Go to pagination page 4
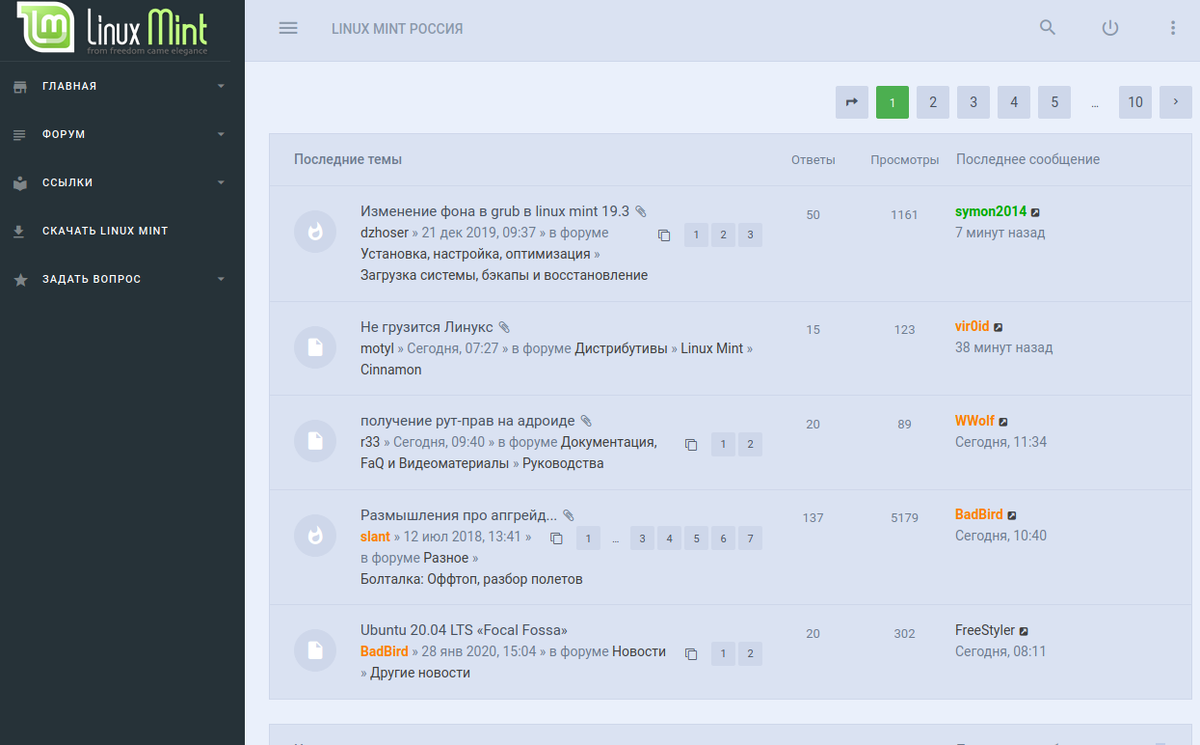Screen dimensions: 1200x745 [x=1014, y=102]
